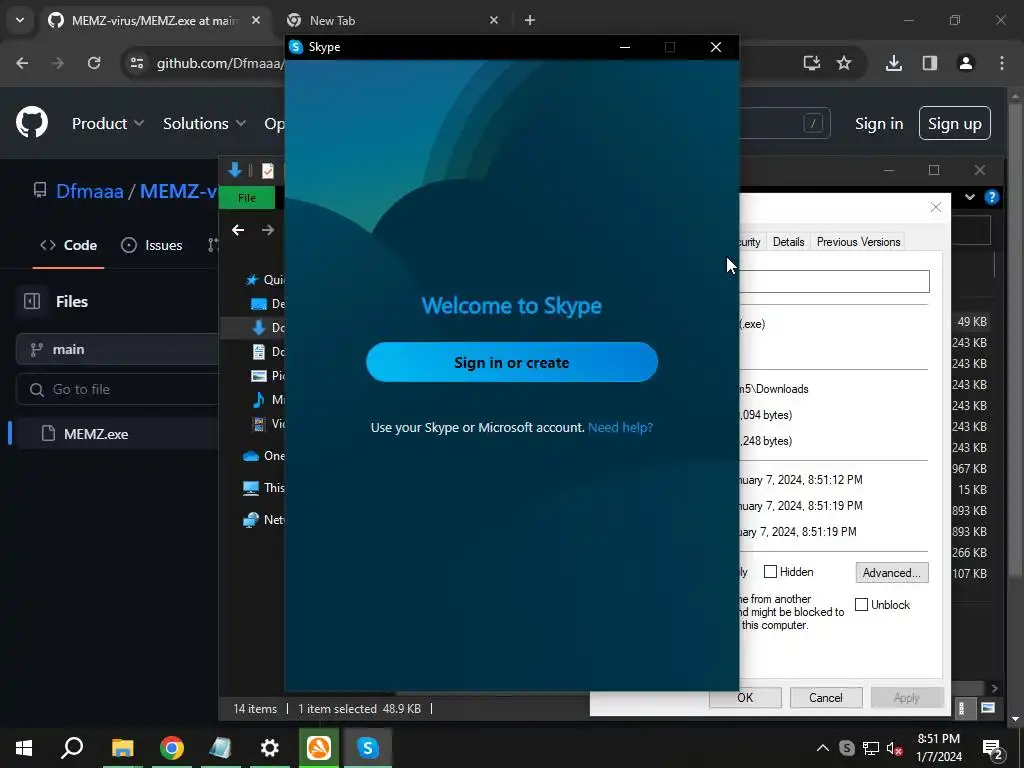
Task: Open the File tab in File Explorer
Action: [247, 198]
